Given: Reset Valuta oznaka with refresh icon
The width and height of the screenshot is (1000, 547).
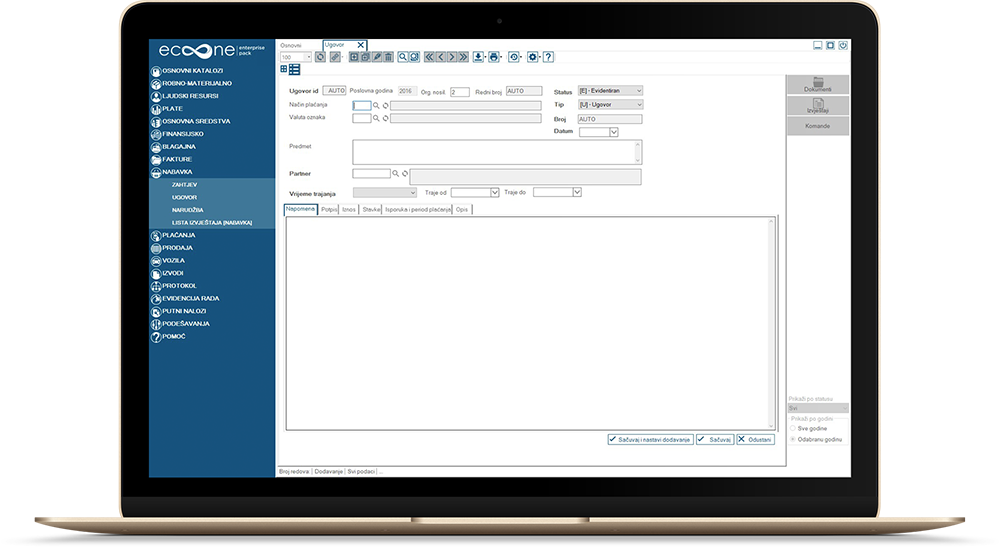Looking at the screenshot, I should (x=385, y=119).
